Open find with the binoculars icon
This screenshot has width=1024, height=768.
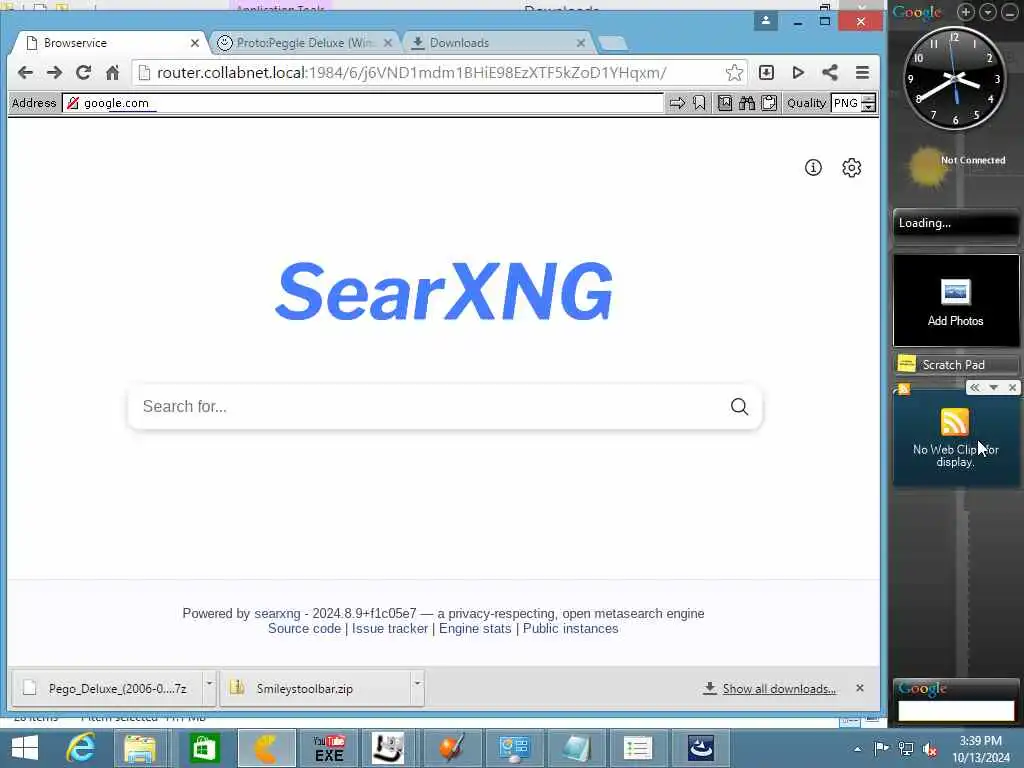[747, 103]
